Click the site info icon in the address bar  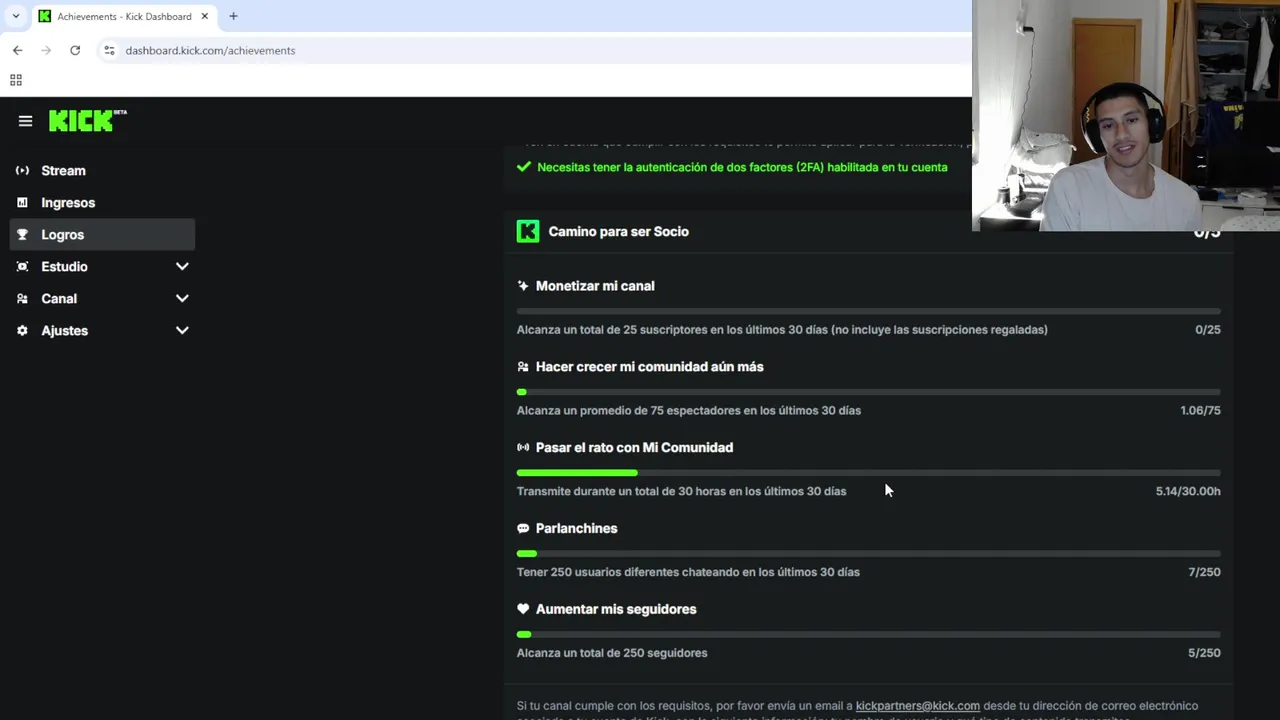[x=109, y=50]
